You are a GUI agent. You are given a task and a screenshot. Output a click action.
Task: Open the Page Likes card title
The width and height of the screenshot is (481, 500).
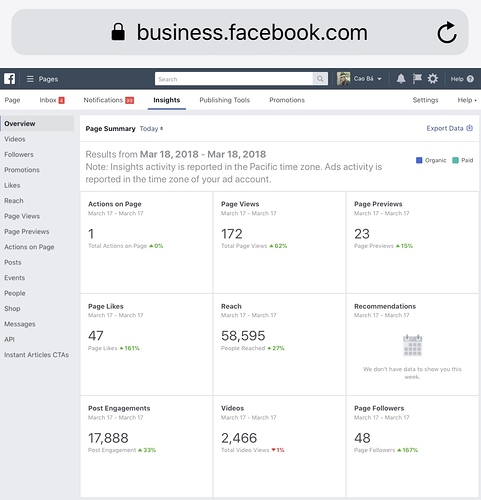[106, 306]
